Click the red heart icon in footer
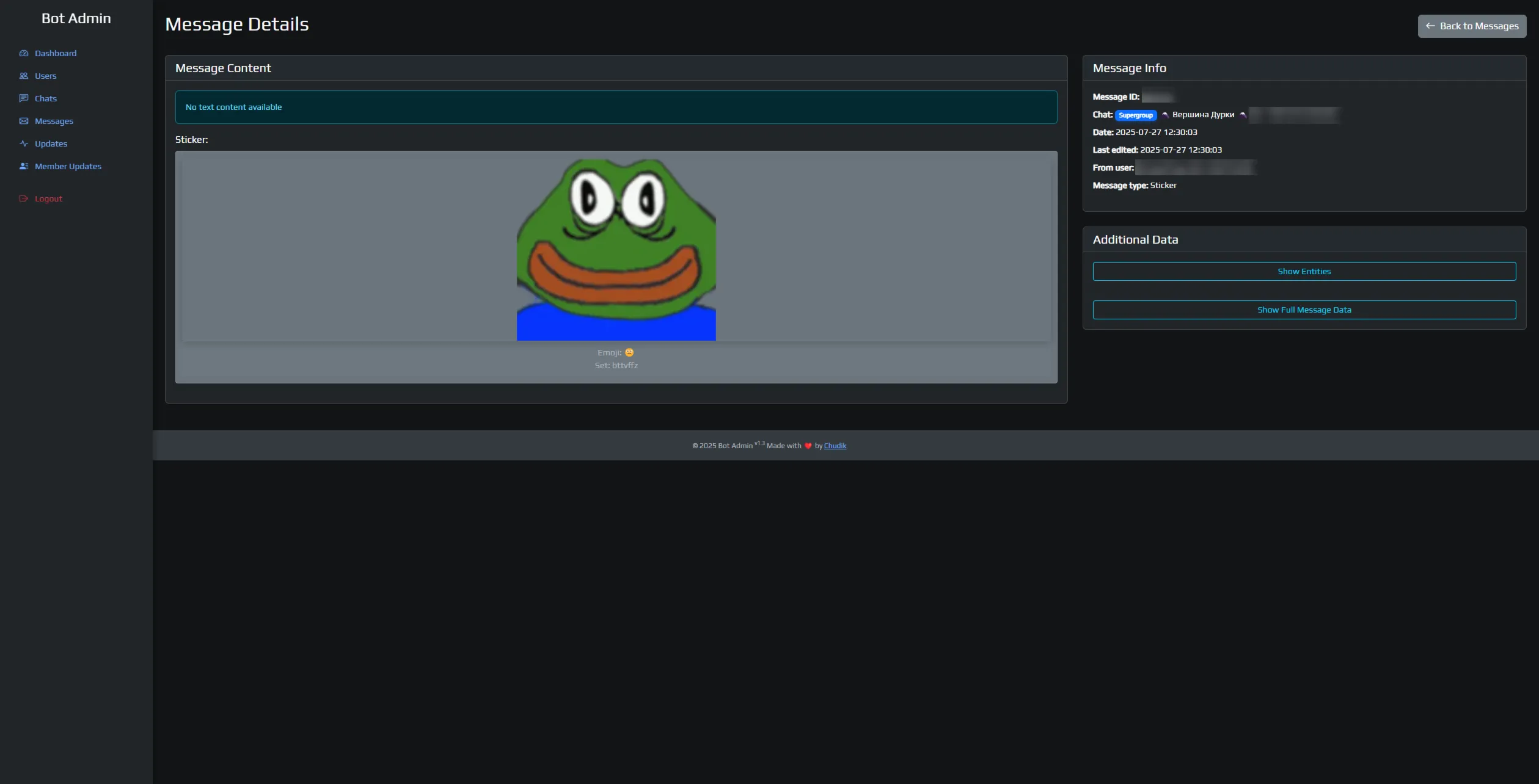The image size is (1539, 784). point(808,446)
